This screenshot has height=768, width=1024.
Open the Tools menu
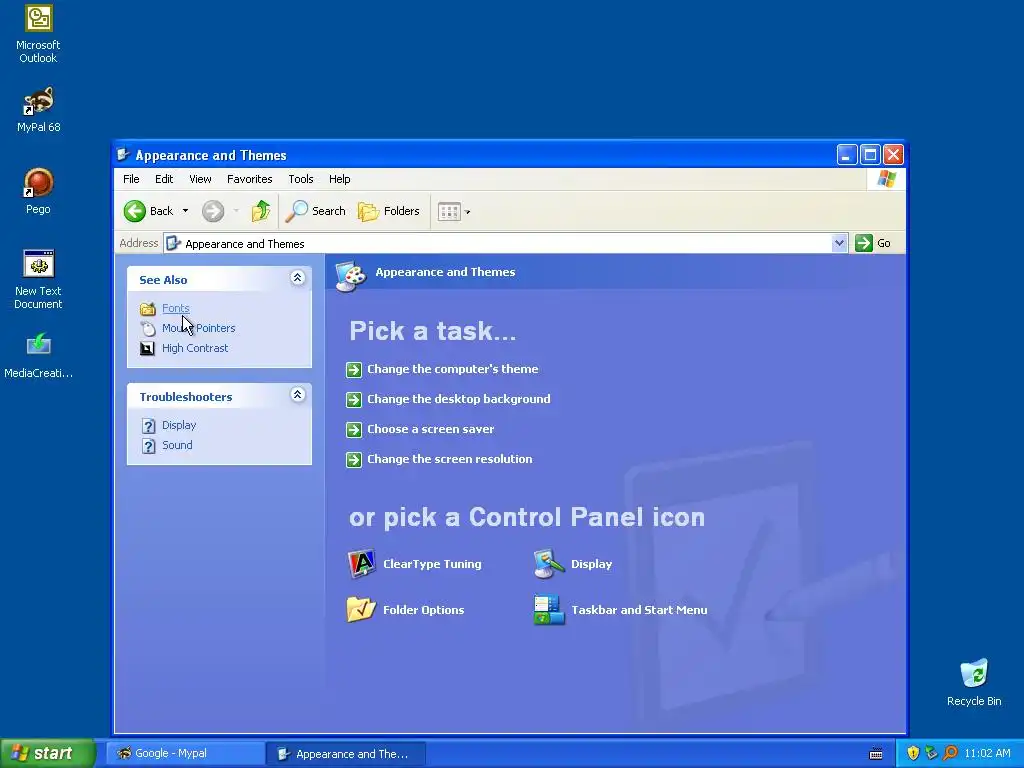click(300, 179)
